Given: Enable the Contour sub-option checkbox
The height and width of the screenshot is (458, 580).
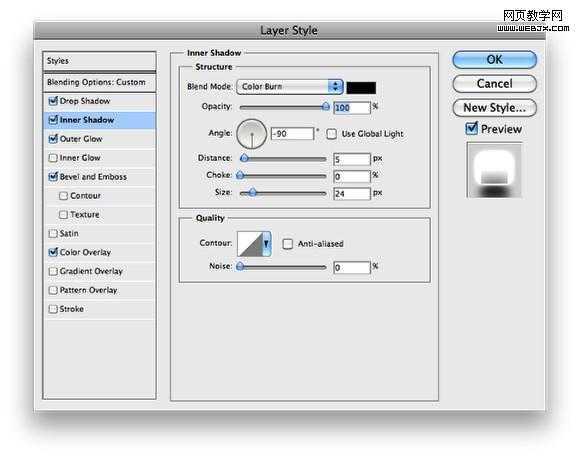Looking at the screenshot, I should click(x=63, y=196).
